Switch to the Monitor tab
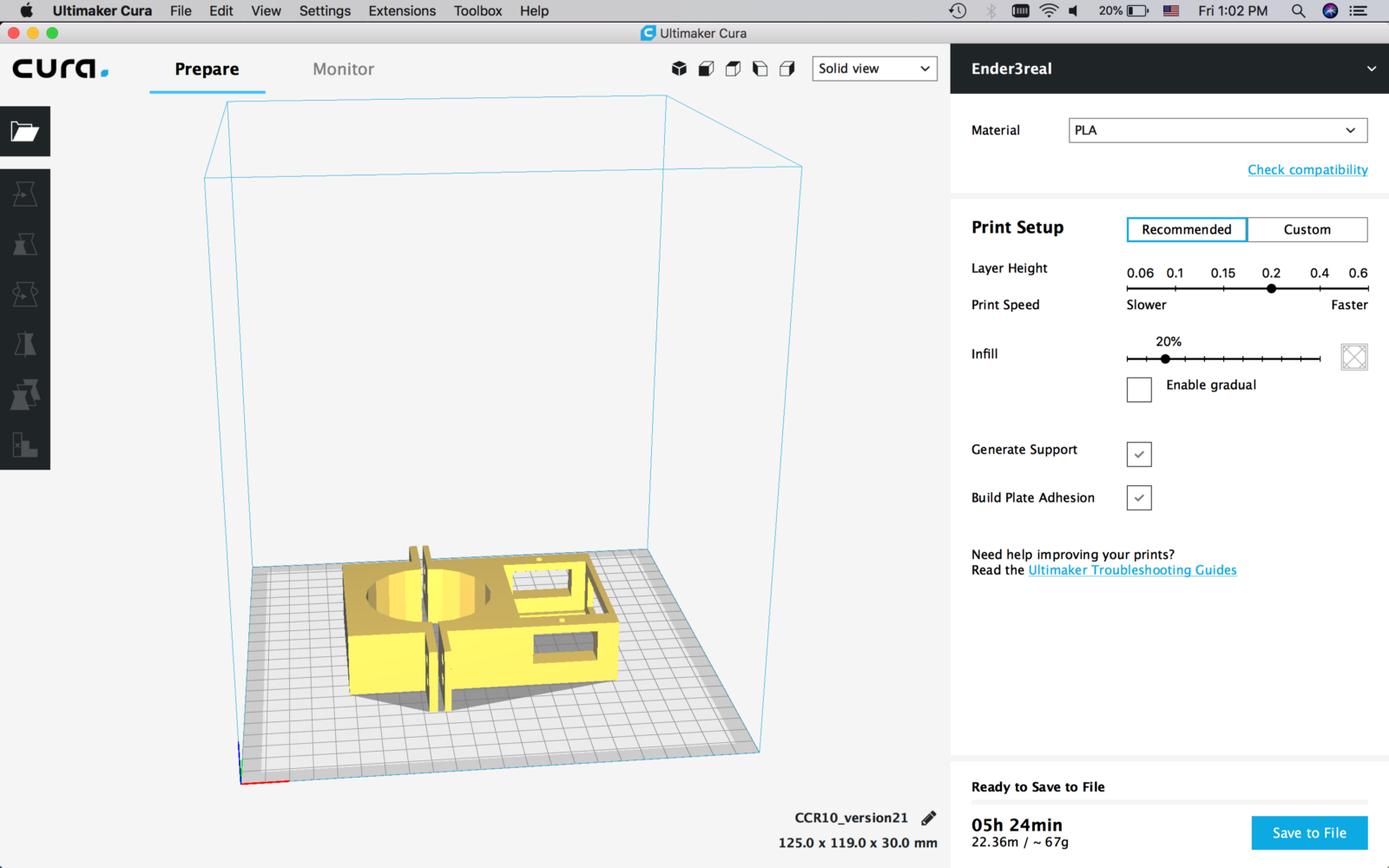The image size is (1389, 868). (343, 69)
